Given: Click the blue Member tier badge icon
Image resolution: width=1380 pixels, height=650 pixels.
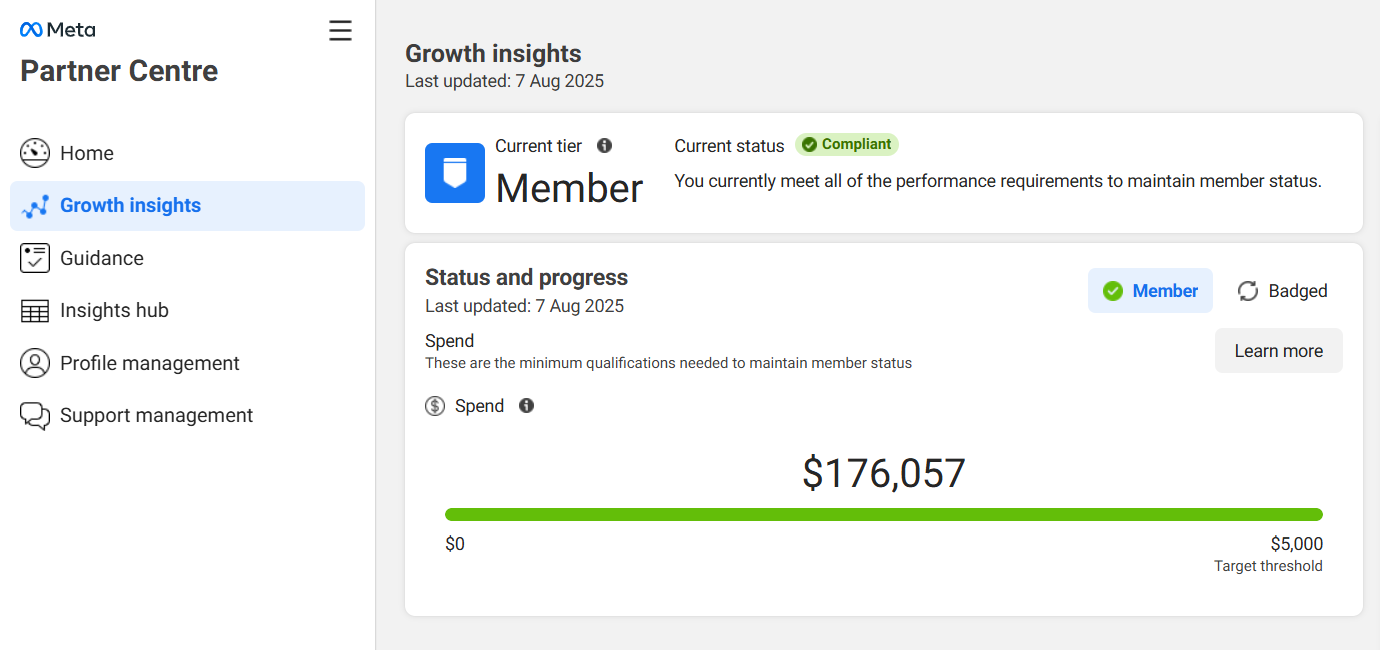Looking at the screenshot, I should 455,173.
